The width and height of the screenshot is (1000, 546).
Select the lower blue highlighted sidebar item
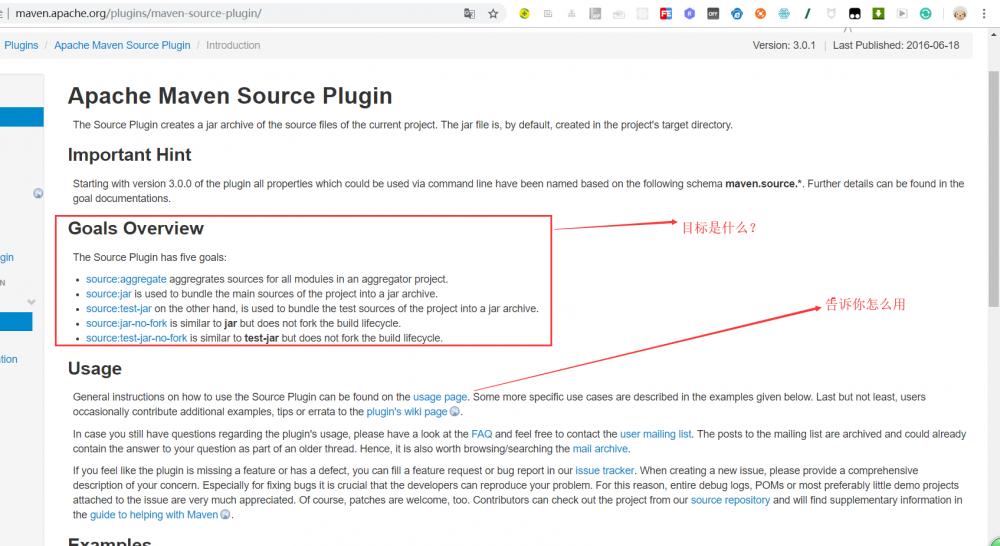[16, 321]
